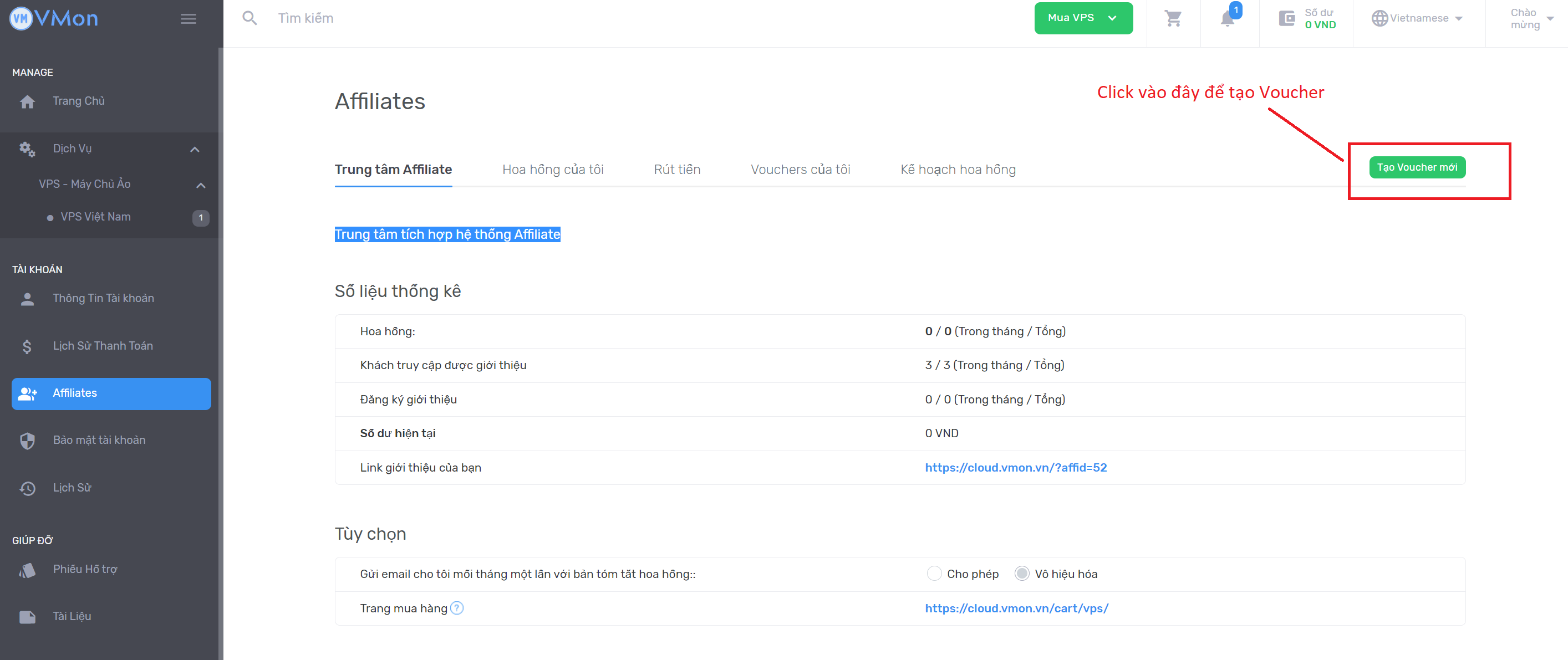Select the Cho phép radio option
Image resolution: width=1568 pixels, height=660 pixels.
click(x=934, y=574)
